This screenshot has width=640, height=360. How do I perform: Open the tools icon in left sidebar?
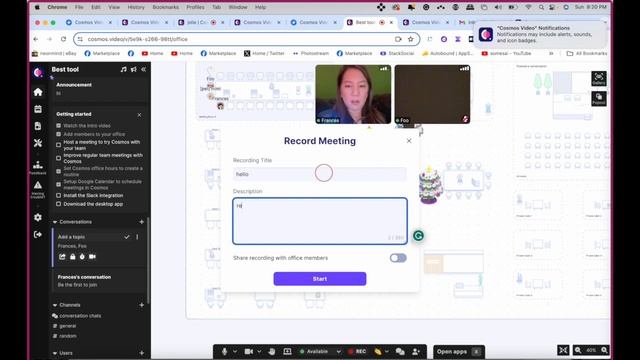(38, 143)
